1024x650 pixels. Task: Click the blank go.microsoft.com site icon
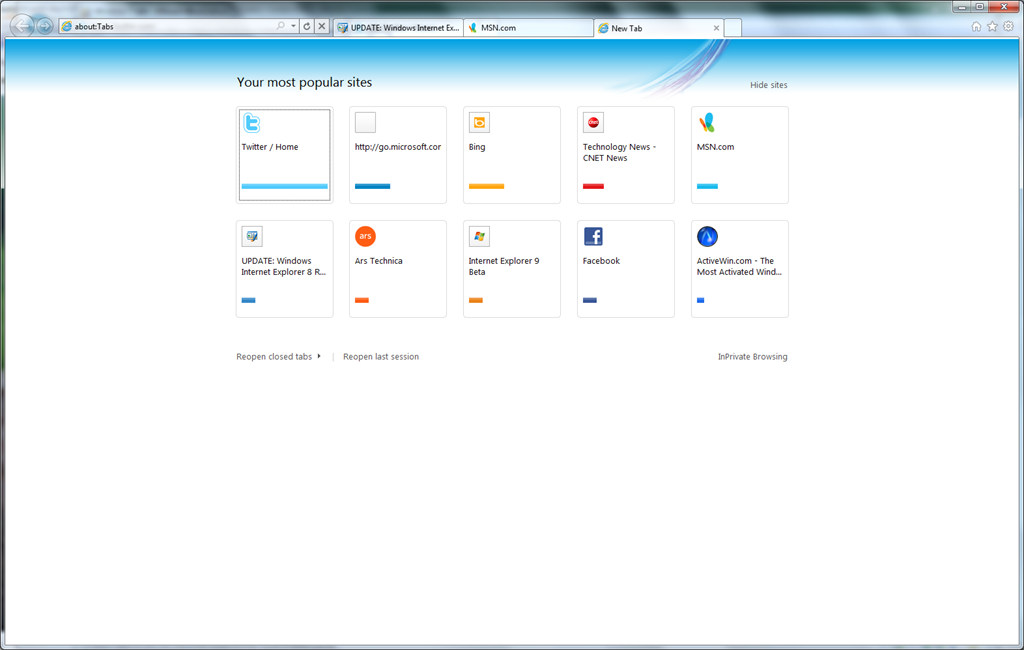tap(365, 123)
